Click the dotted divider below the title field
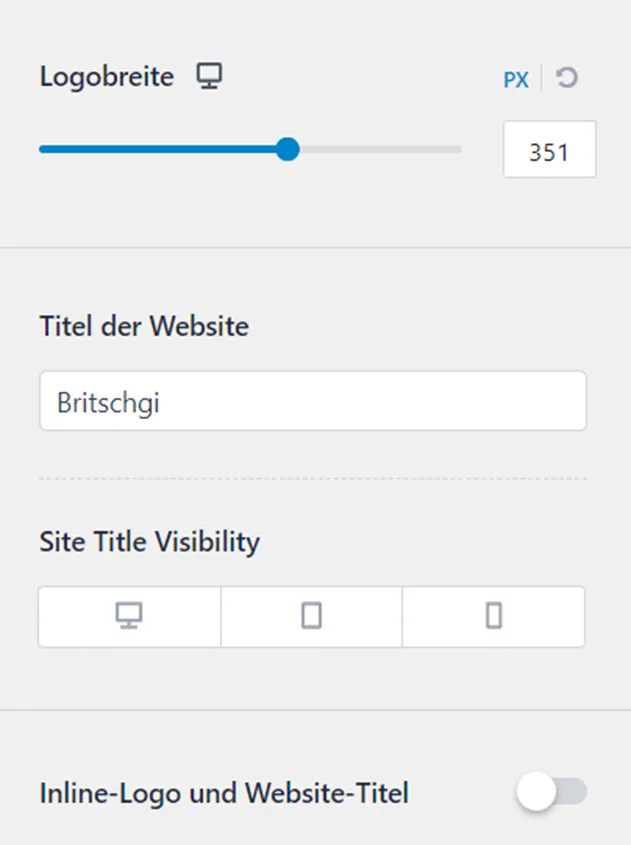Screen dimensions: 631x845 pyautogui.click(x=313, y=478)
